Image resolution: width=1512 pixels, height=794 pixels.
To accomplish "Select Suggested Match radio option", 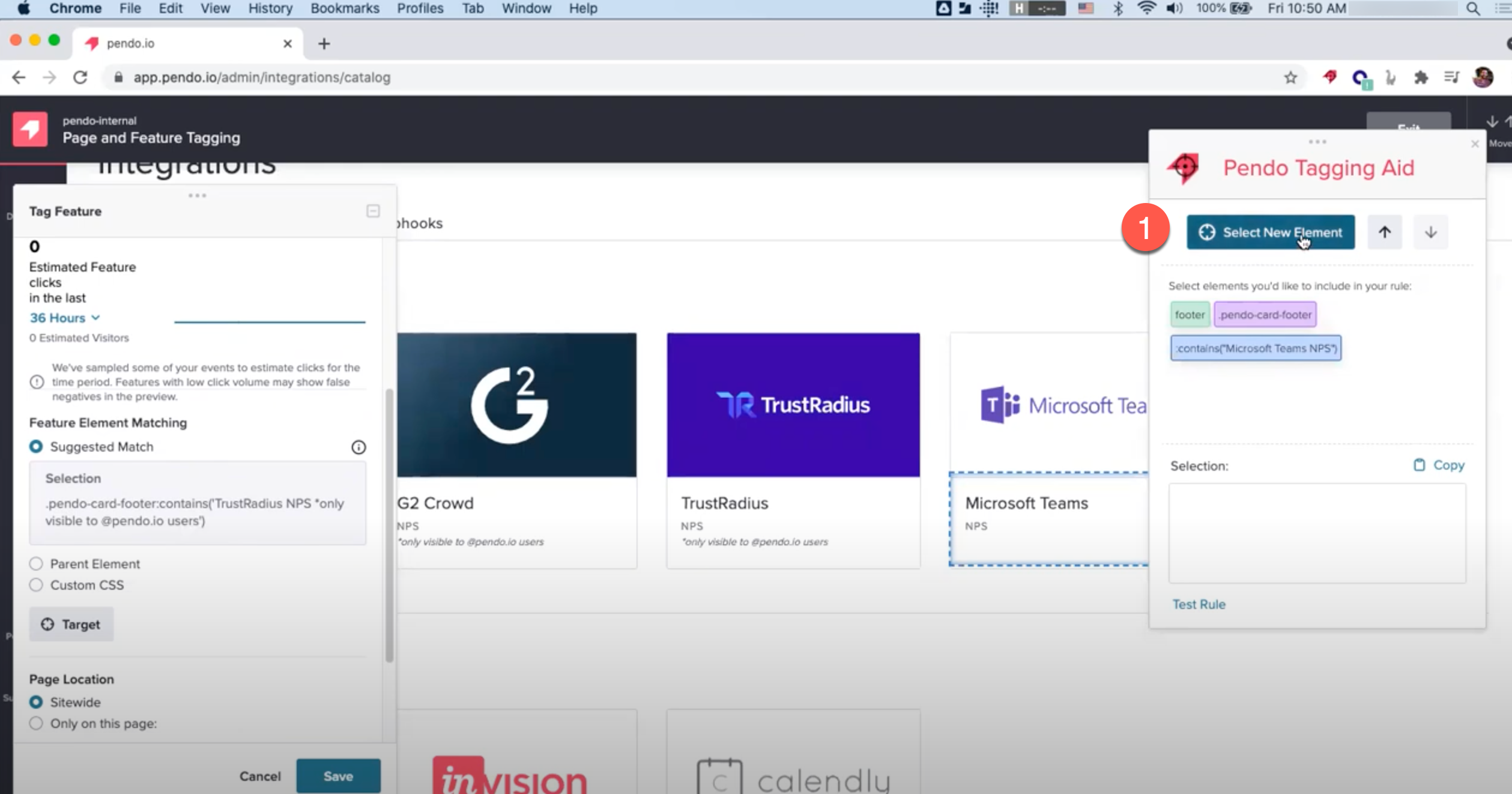I will [36, 447].
